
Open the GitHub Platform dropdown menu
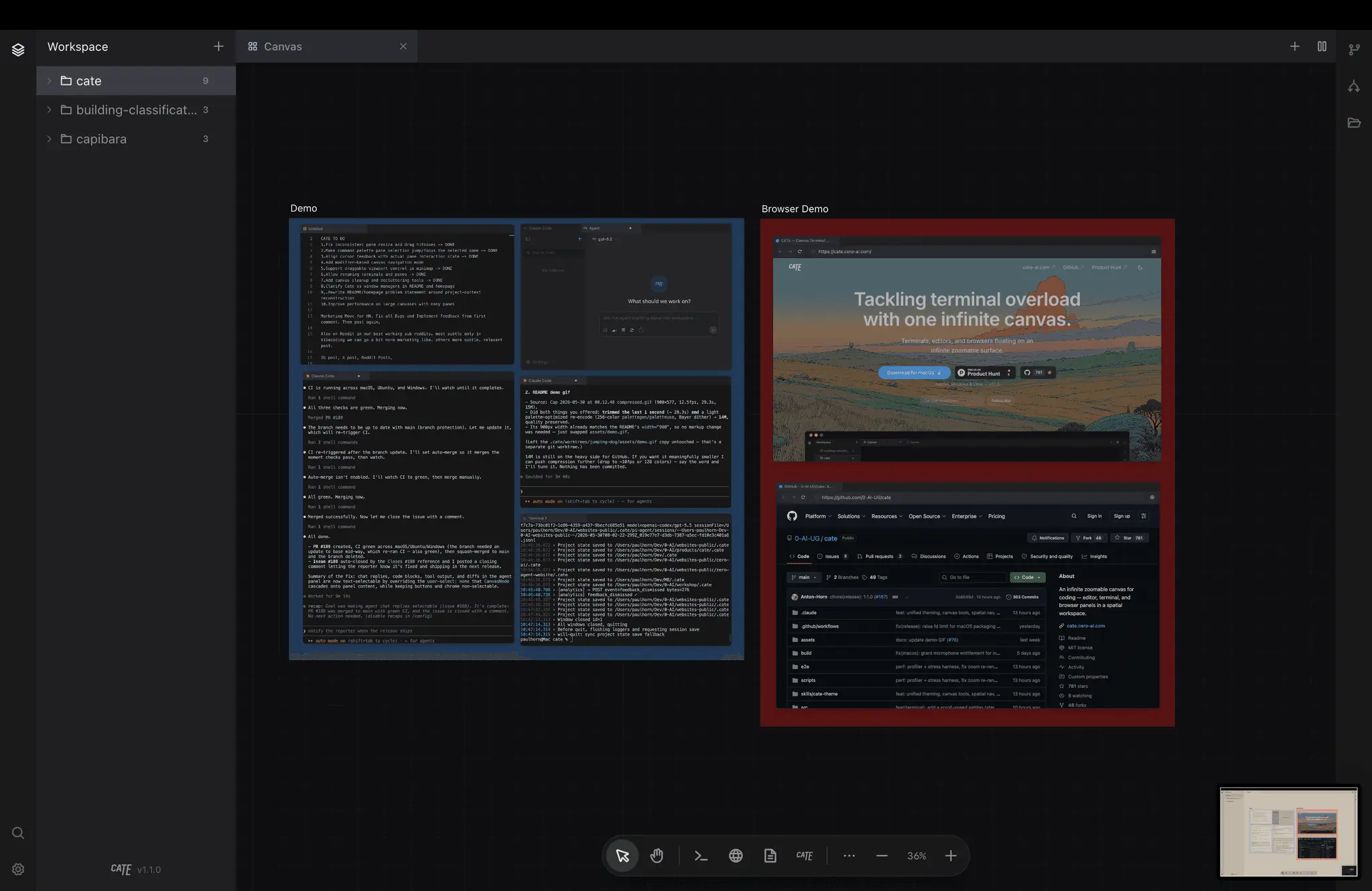pyautogui.click(x=818, y=516)
